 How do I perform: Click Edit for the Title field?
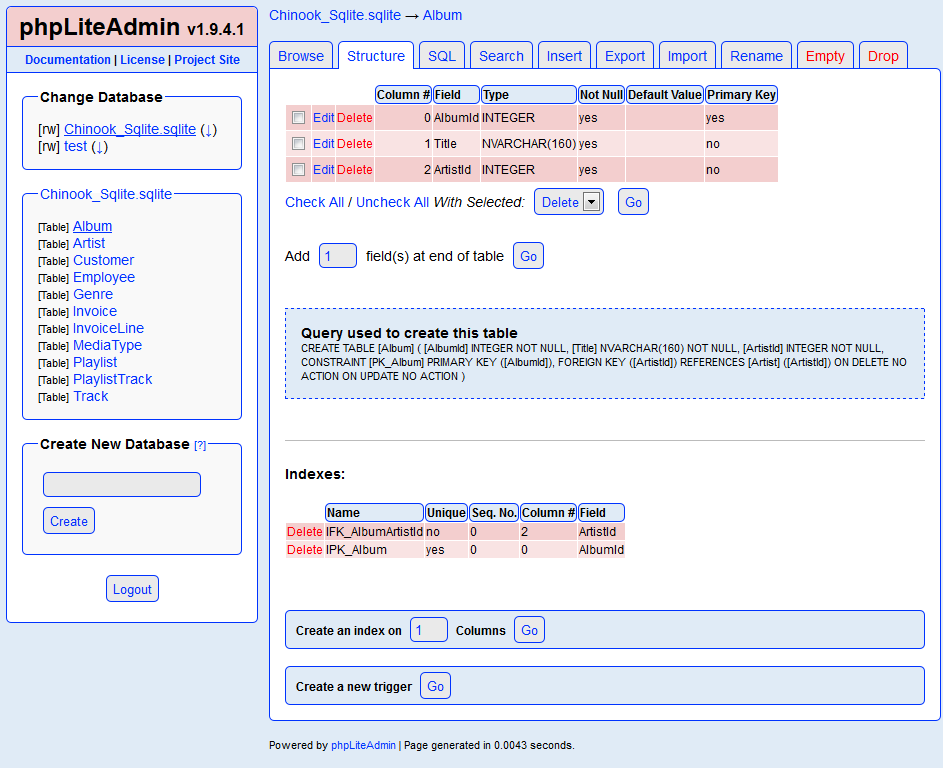tap(323, 144)
